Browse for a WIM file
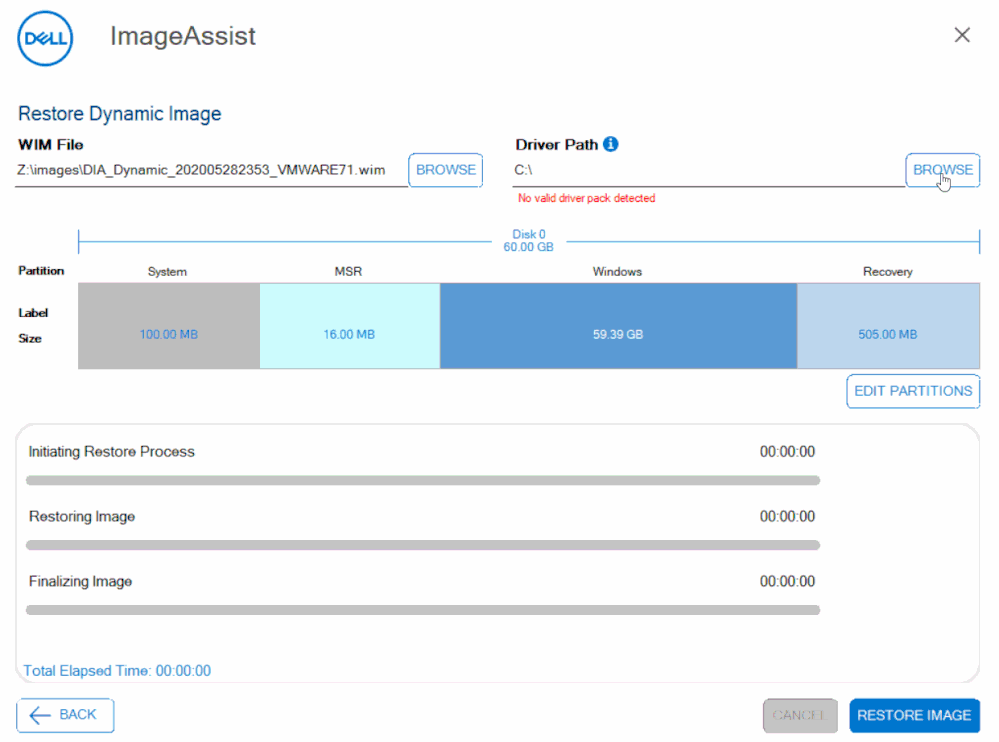999x742 pixels. pyautogui.click(x=445, y=170)
